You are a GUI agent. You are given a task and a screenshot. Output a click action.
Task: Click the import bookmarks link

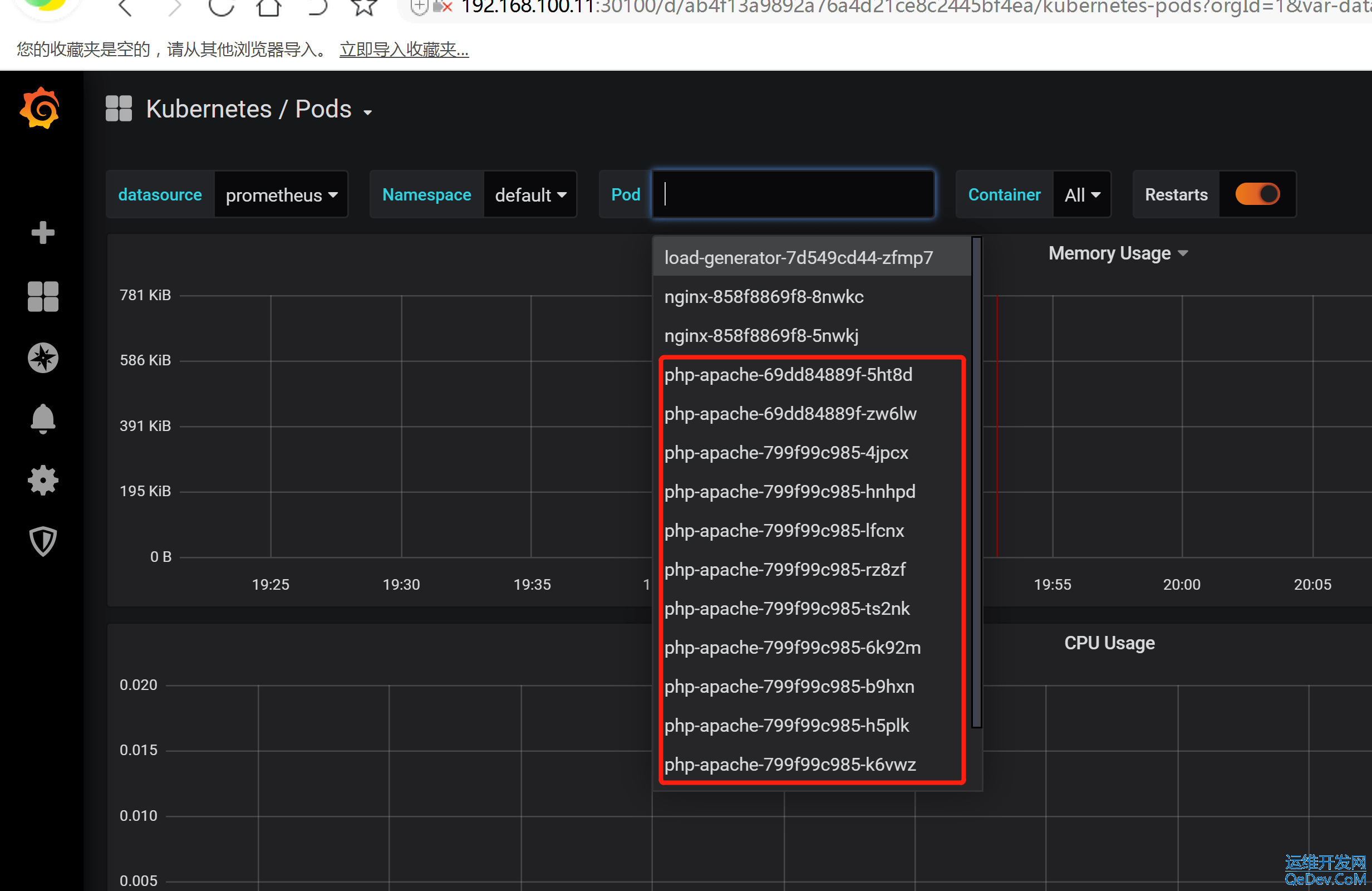tap(404, 50)
